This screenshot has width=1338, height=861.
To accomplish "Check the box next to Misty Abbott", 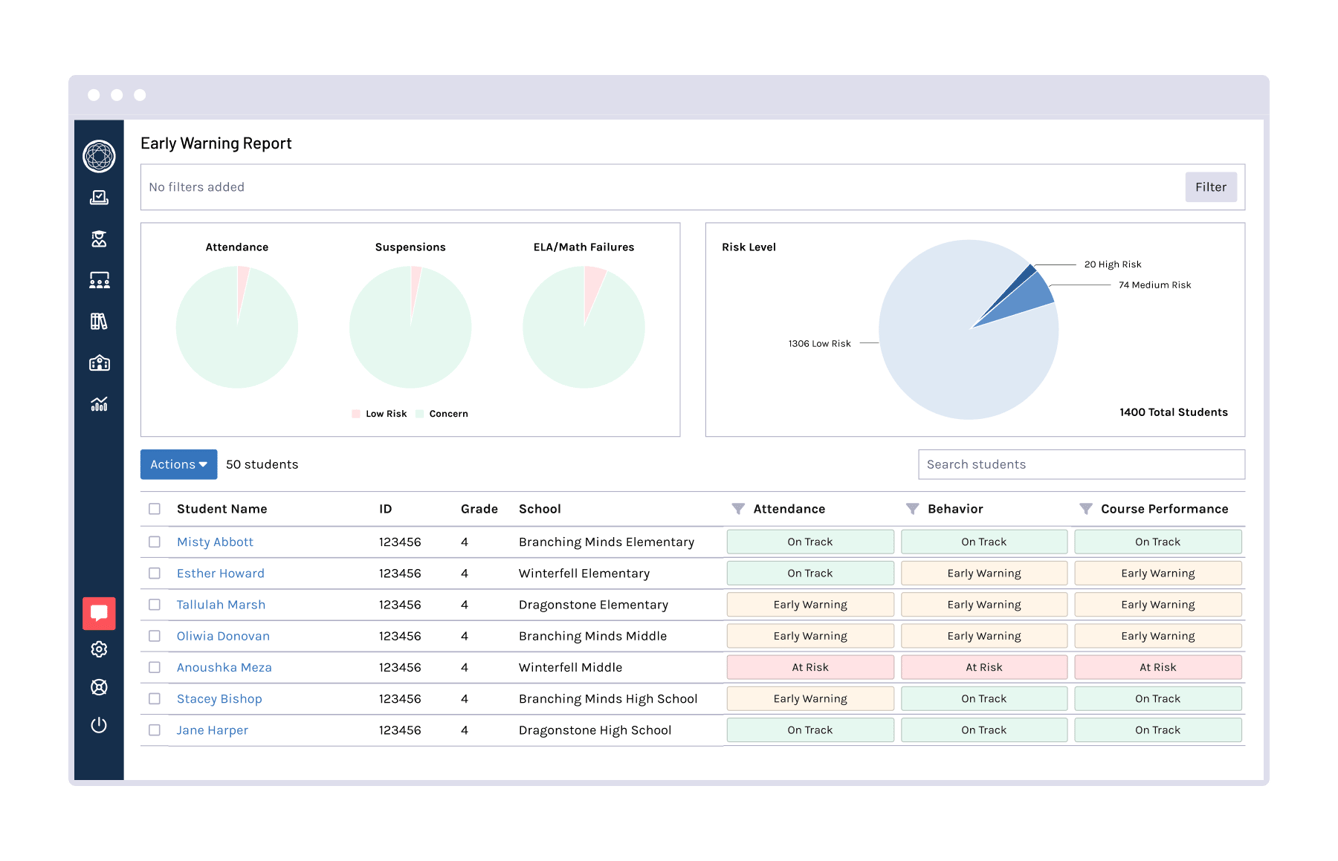I will pos(154,542).
